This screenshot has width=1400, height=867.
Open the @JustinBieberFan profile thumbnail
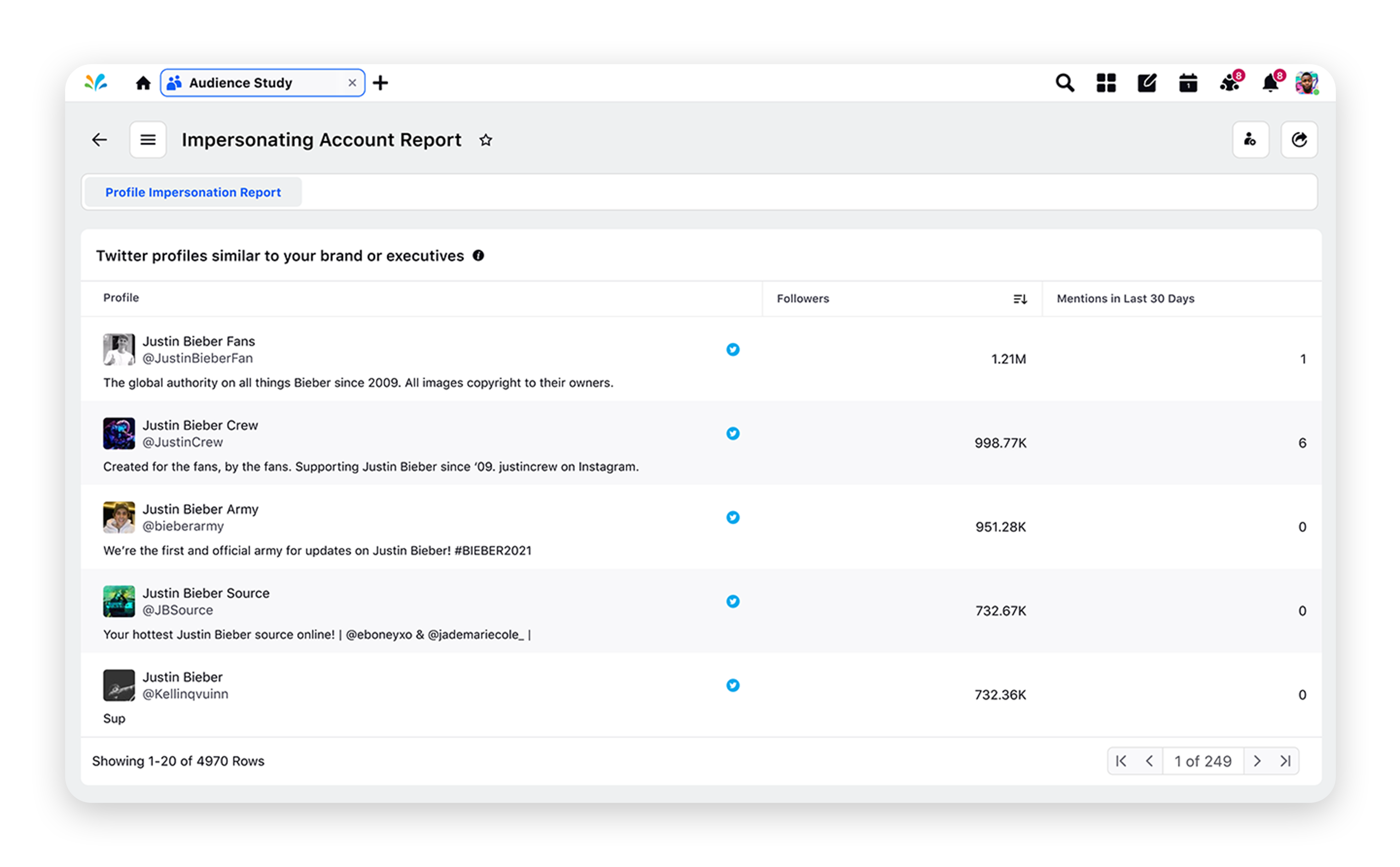119,349
